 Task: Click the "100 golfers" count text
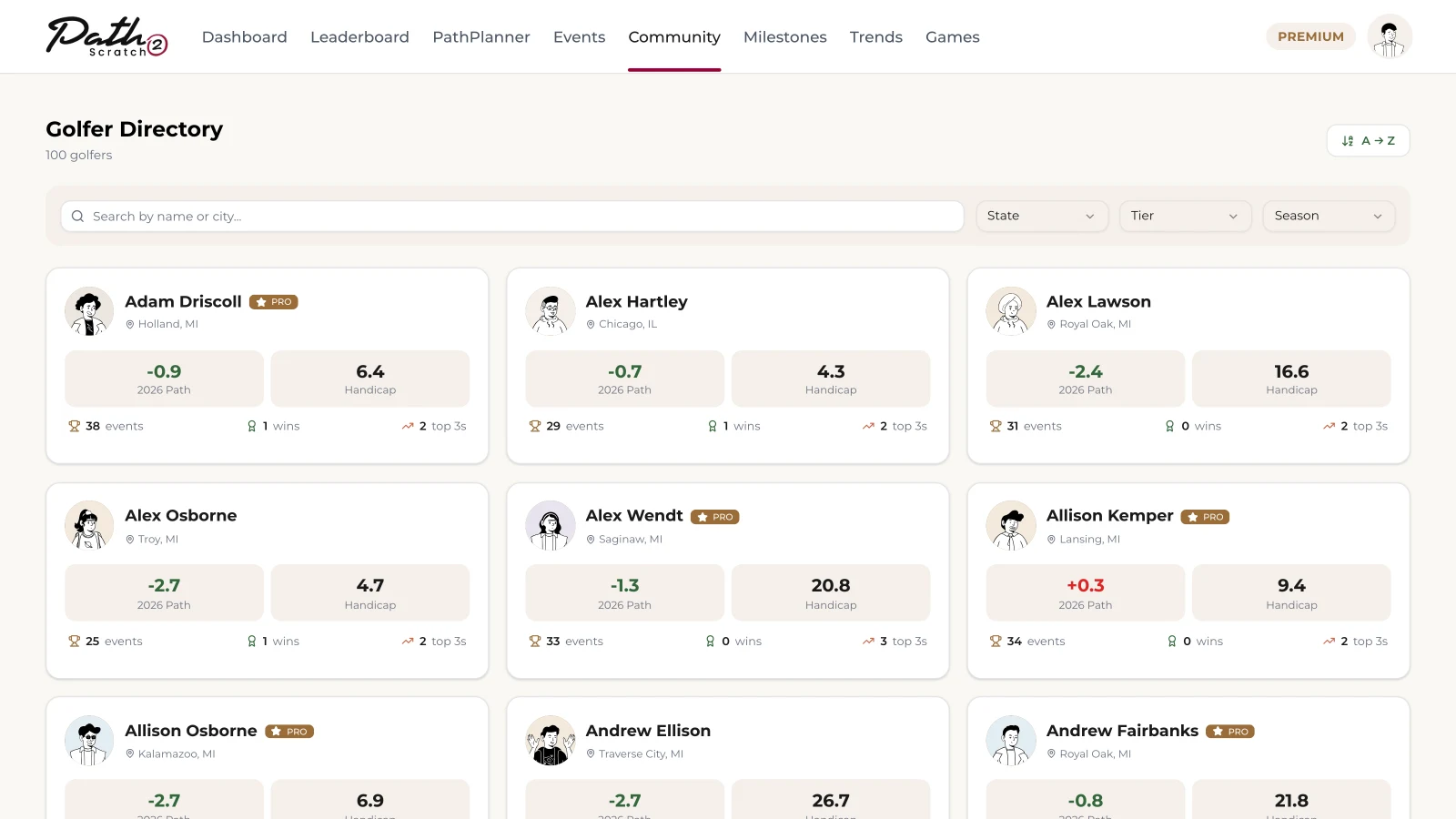tap(79, 156)
